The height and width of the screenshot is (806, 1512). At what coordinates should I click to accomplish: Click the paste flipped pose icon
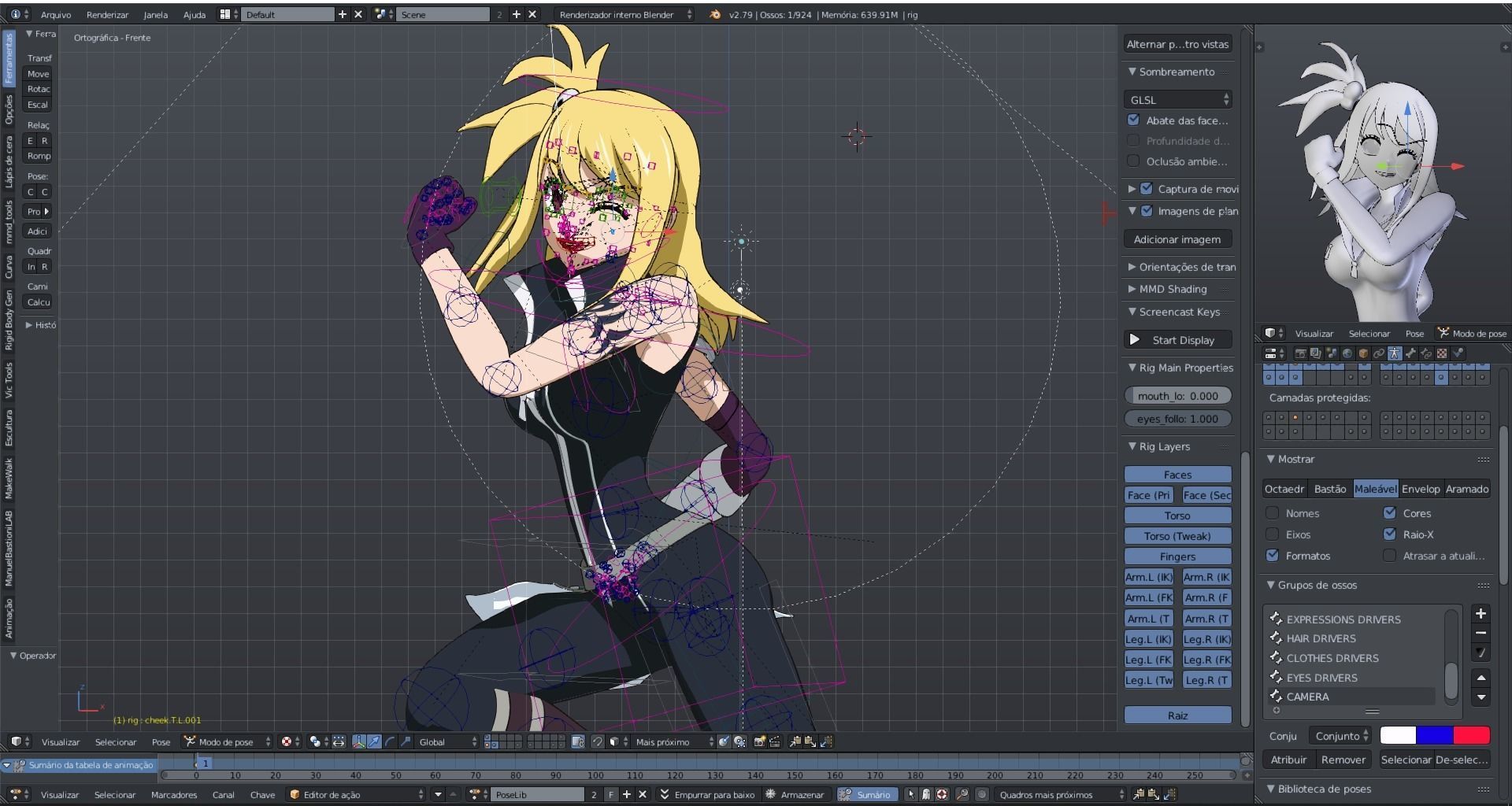(825, 741)
